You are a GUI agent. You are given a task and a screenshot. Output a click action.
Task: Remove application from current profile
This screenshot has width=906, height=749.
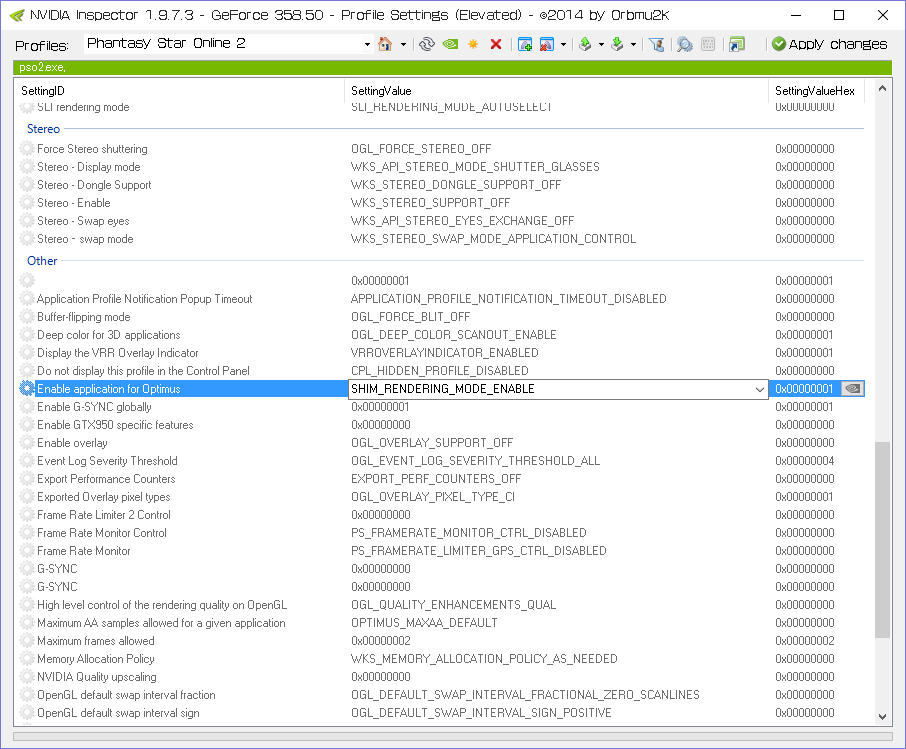(x=547, y=44)
